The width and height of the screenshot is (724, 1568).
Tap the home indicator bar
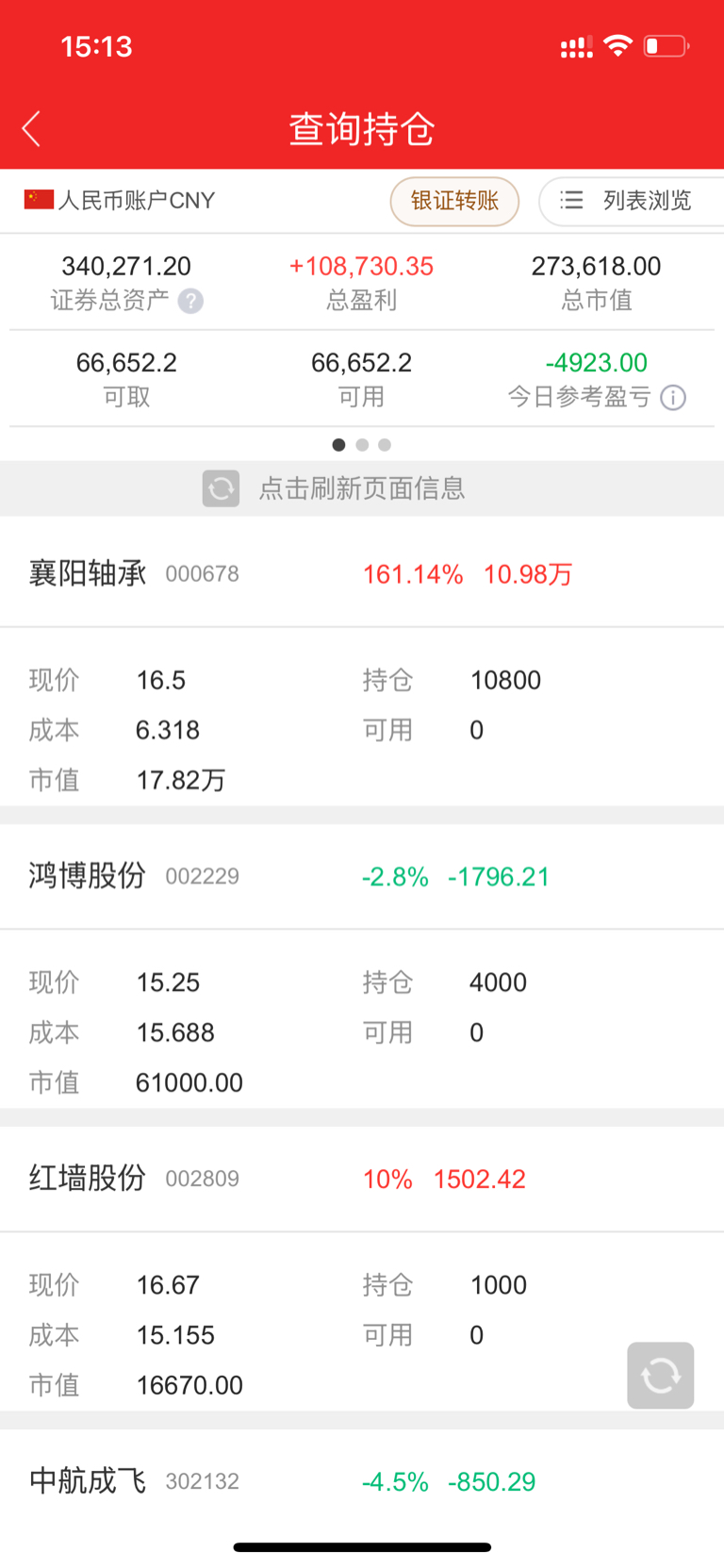pos(362,1547)
